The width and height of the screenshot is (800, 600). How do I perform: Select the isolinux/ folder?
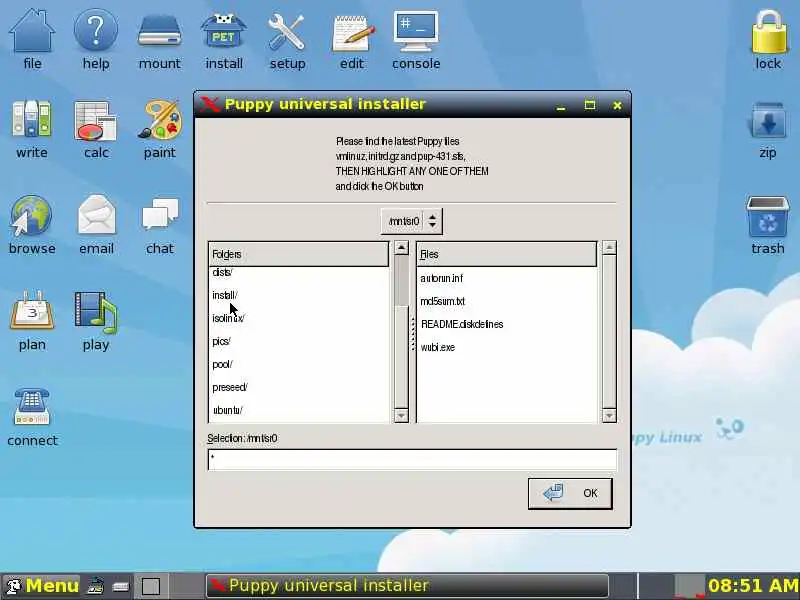point(228,318)
